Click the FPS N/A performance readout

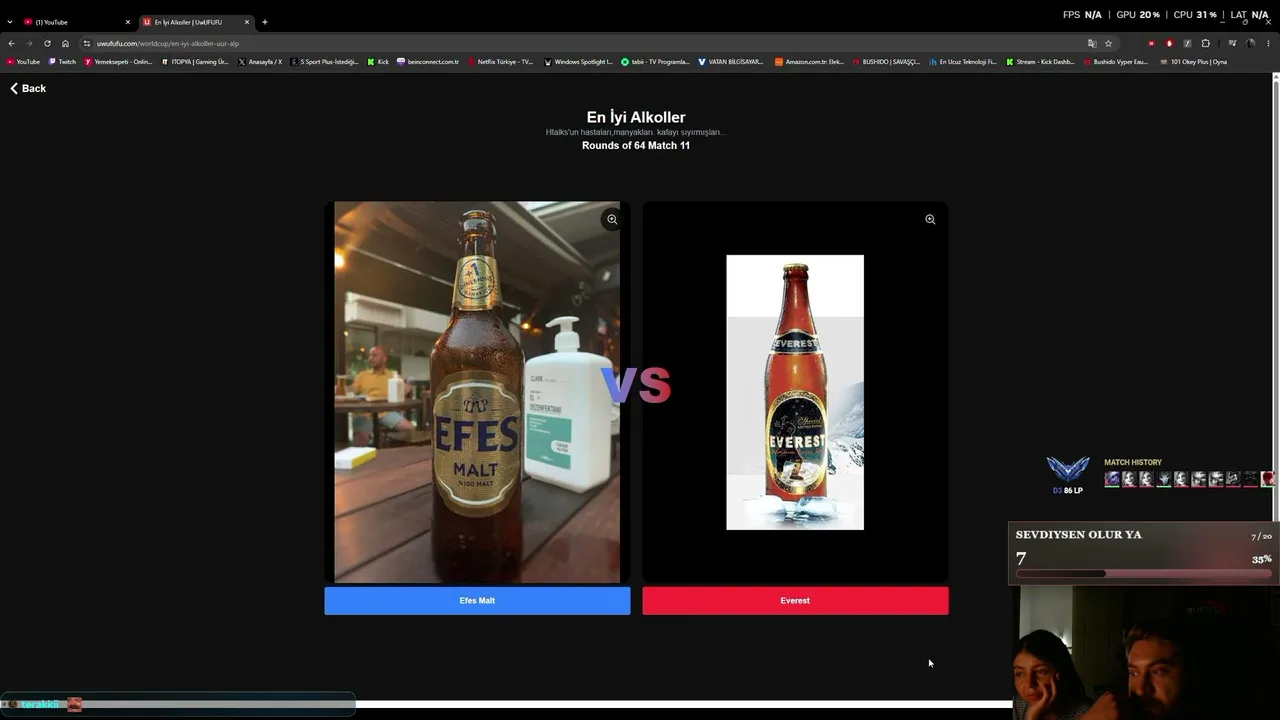click(x=1082, y=15)
